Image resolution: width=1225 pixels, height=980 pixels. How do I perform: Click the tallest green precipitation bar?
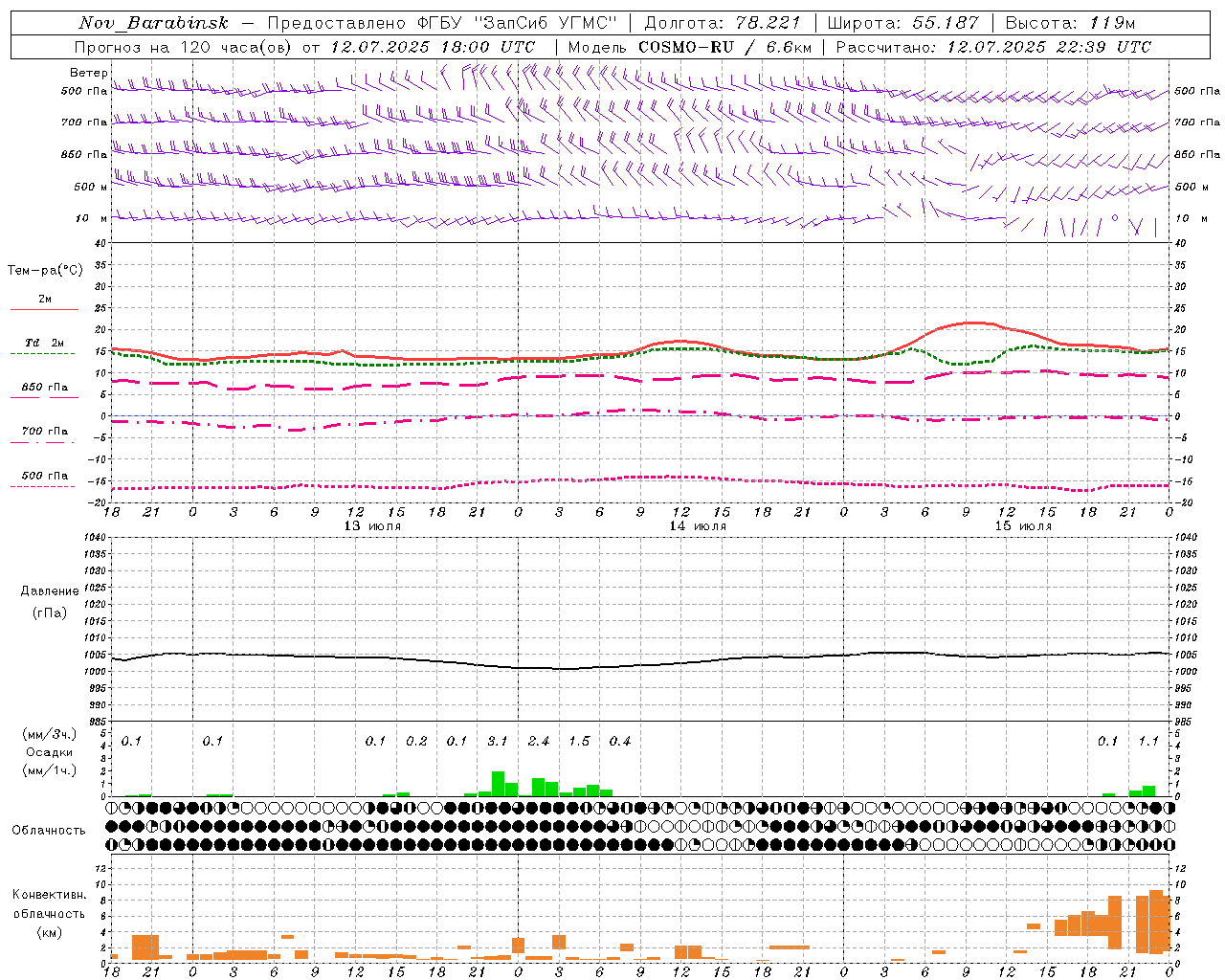498,784
